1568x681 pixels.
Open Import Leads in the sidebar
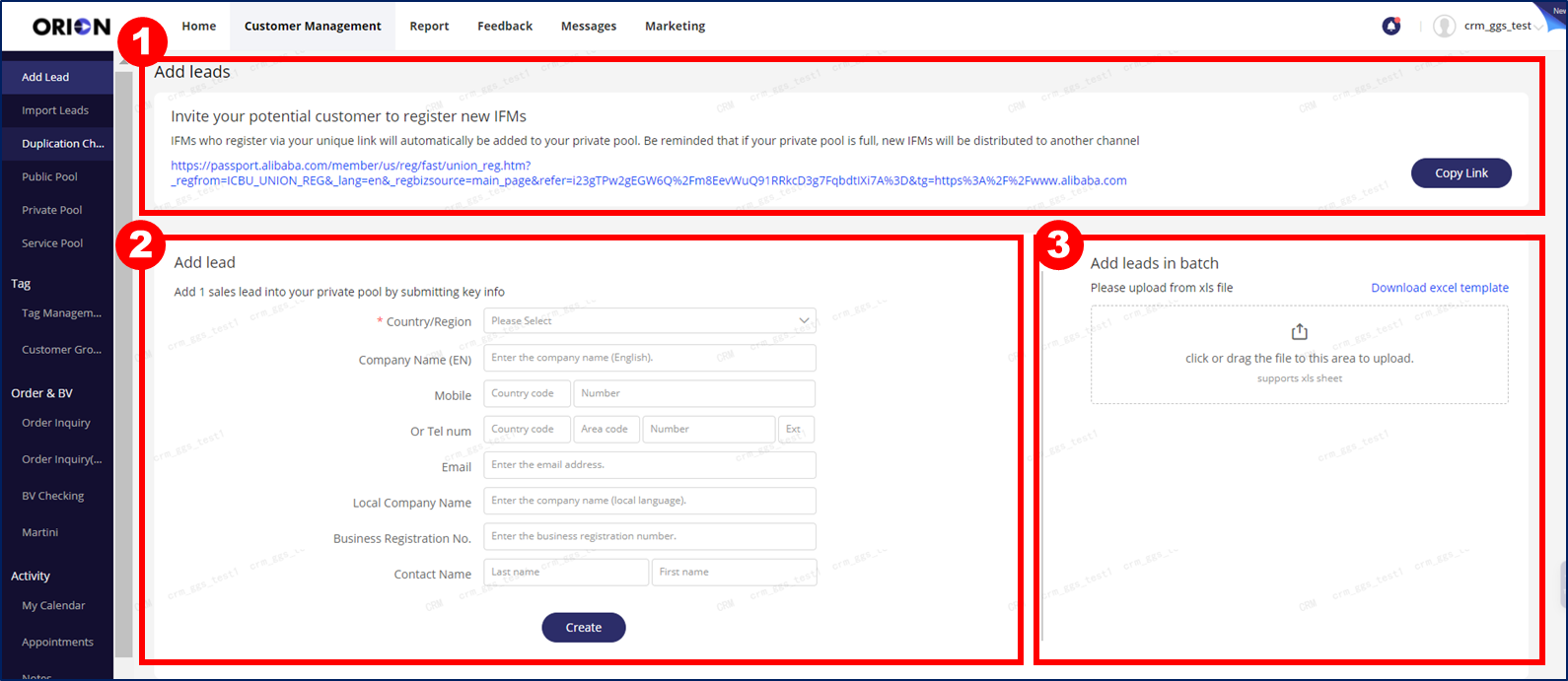click(57, 110)
